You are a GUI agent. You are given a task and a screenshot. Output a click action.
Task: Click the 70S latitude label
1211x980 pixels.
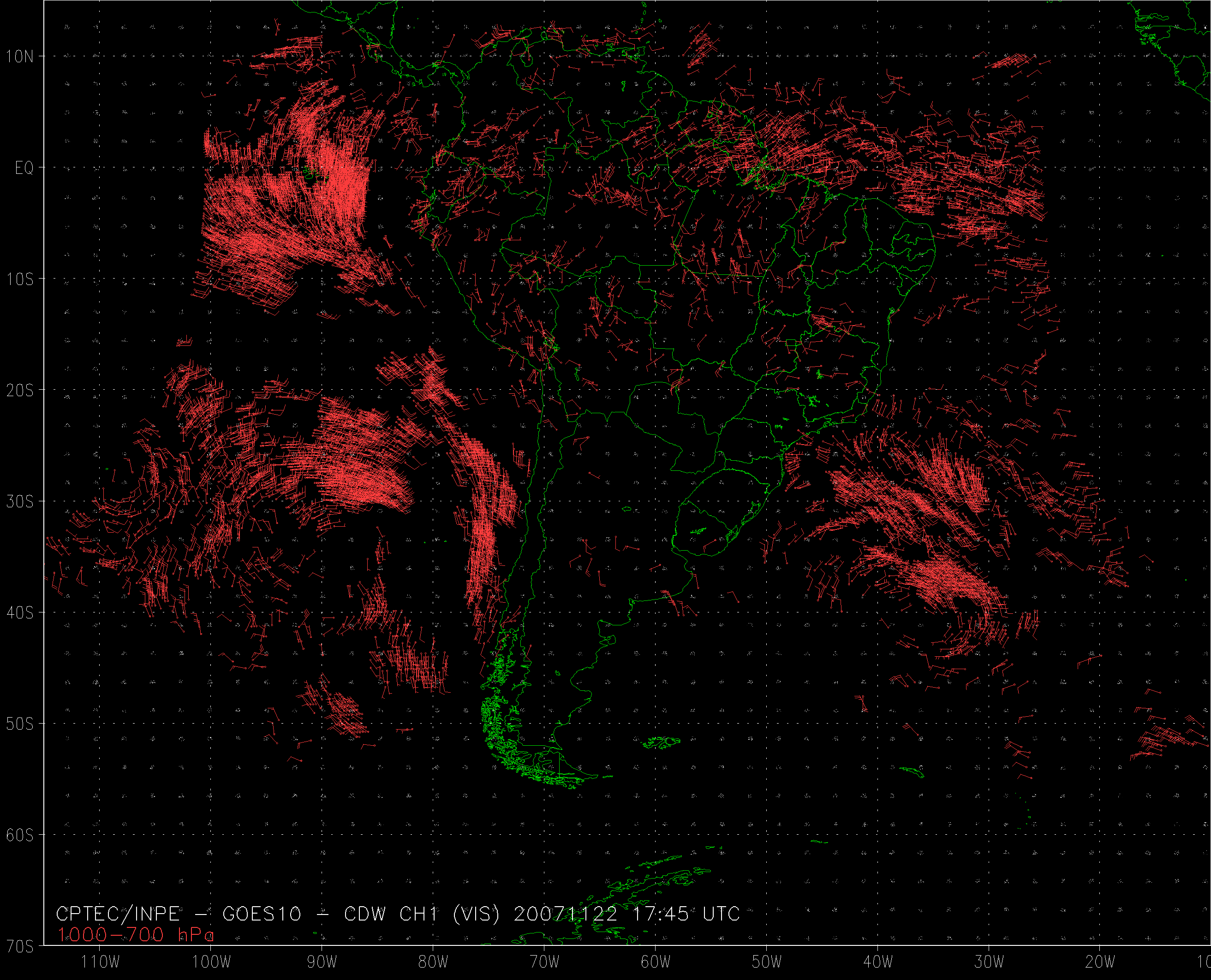(x=20, y=946)
